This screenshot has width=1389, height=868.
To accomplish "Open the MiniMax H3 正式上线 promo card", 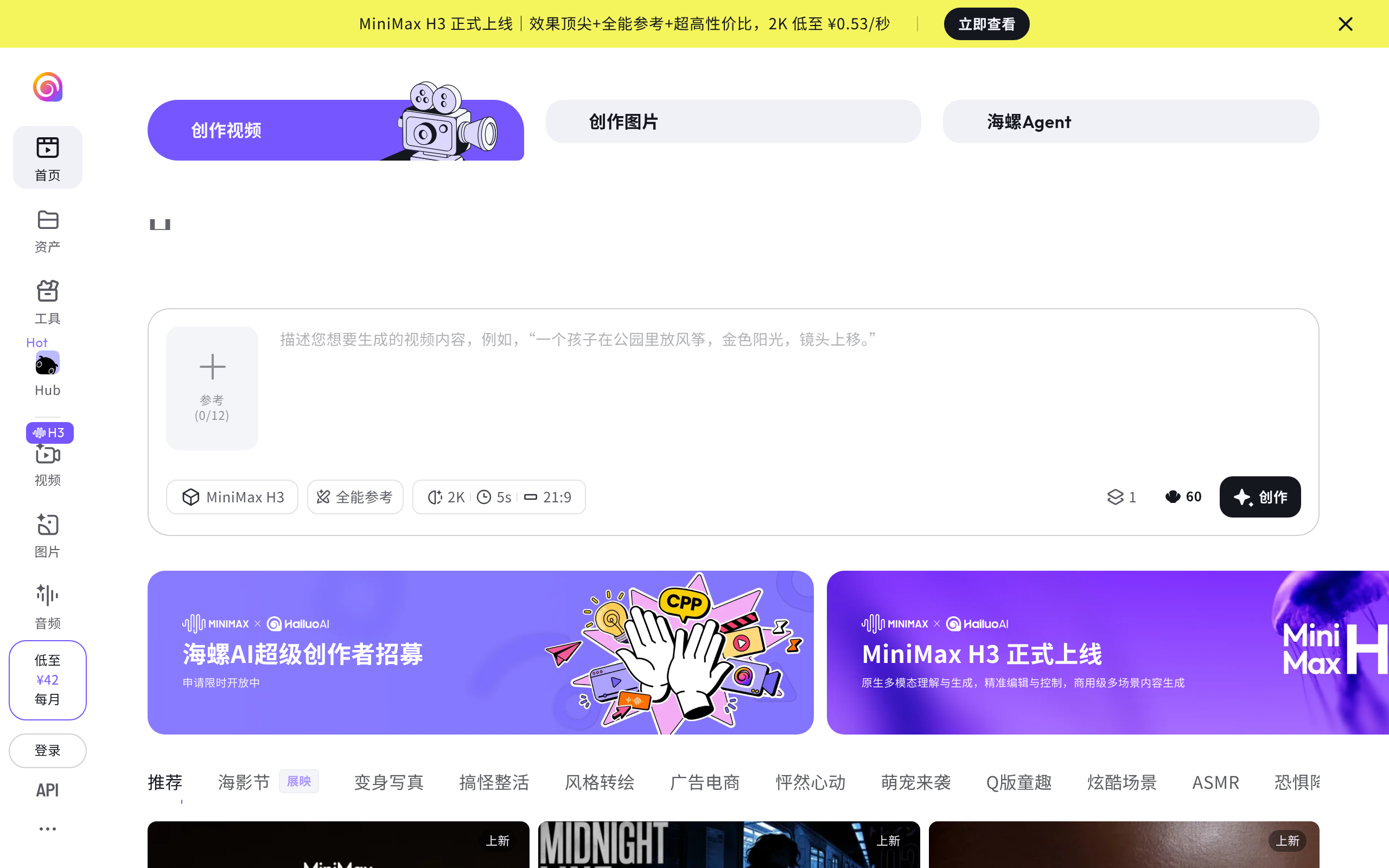I will pyautogui.click(x=1108, y=652).
